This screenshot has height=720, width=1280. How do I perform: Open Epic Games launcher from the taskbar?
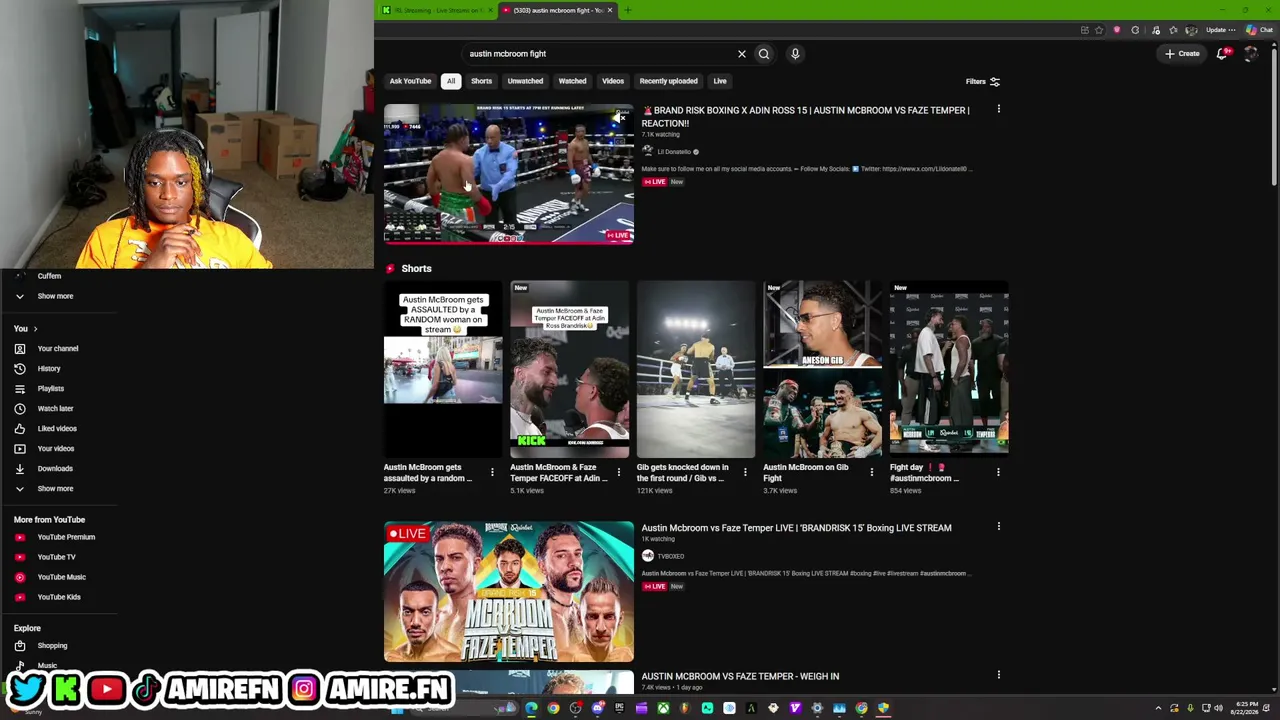(619, 708)
